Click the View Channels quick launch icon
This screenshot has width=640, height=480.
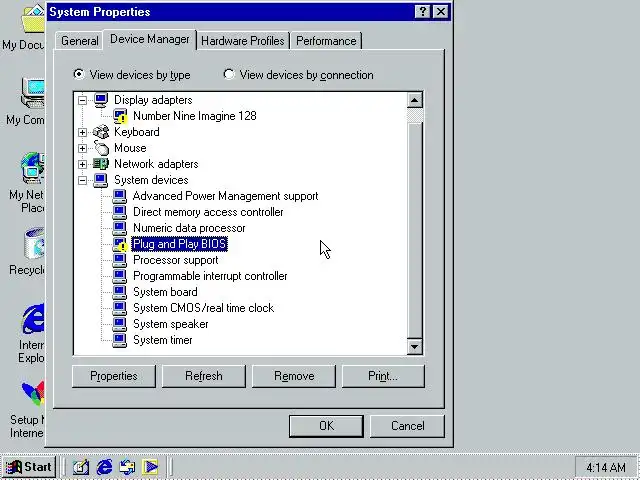[x=150, y=467]
